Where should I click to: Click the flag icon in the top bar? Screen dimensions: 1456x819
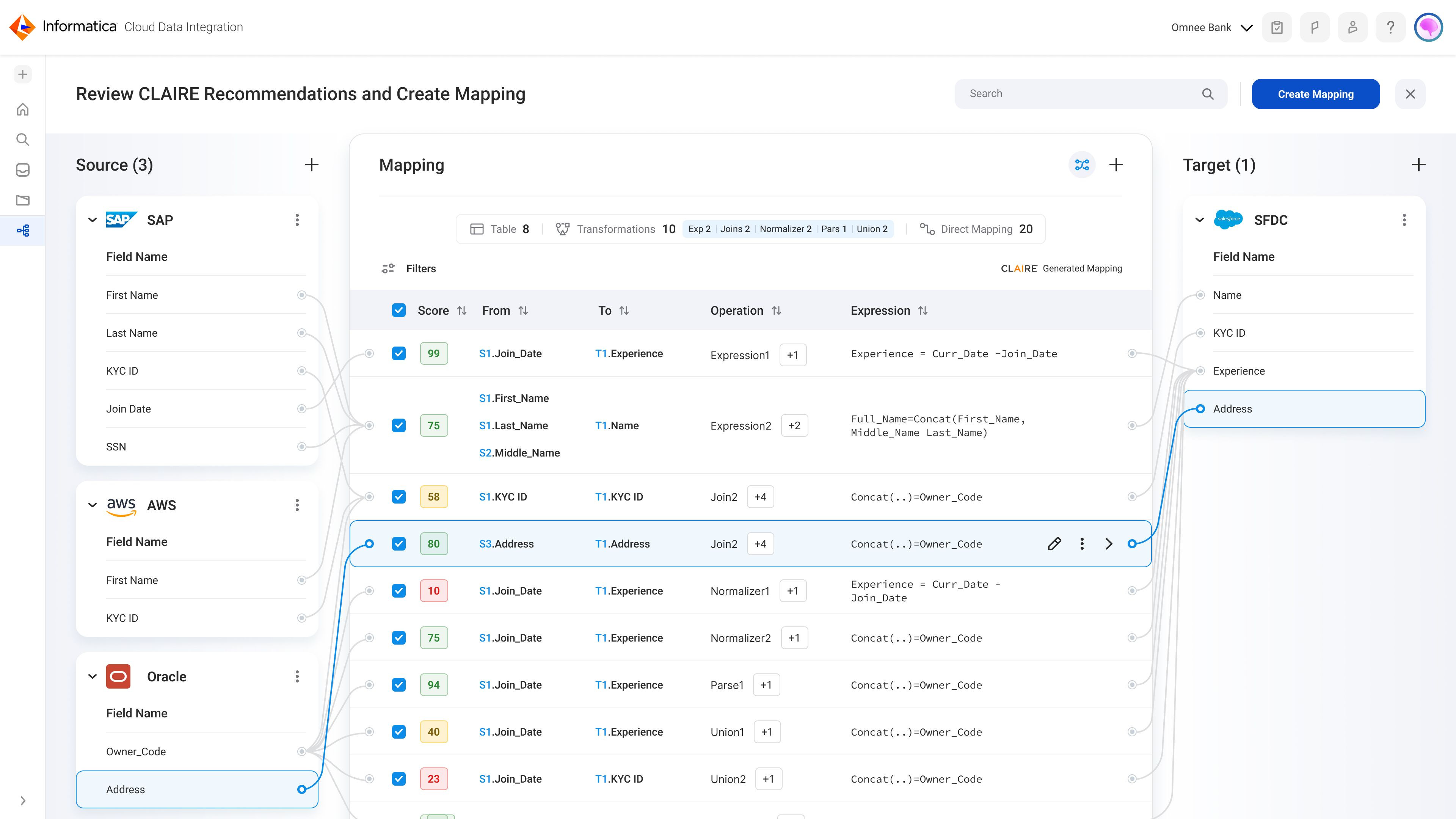[x=1315, y=27]
